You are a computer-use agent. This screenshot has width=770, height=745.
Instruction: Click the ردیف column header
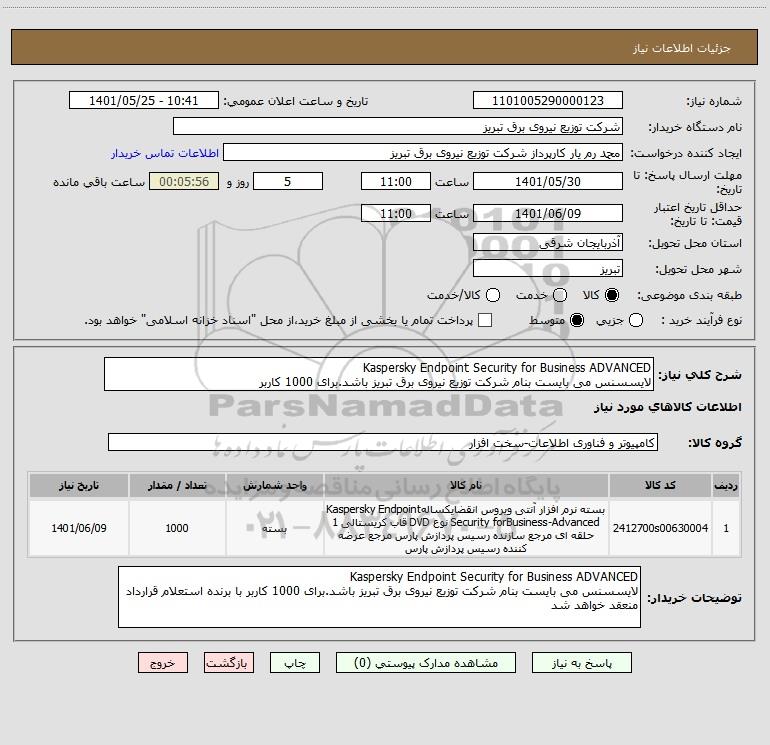coord(726,485)
